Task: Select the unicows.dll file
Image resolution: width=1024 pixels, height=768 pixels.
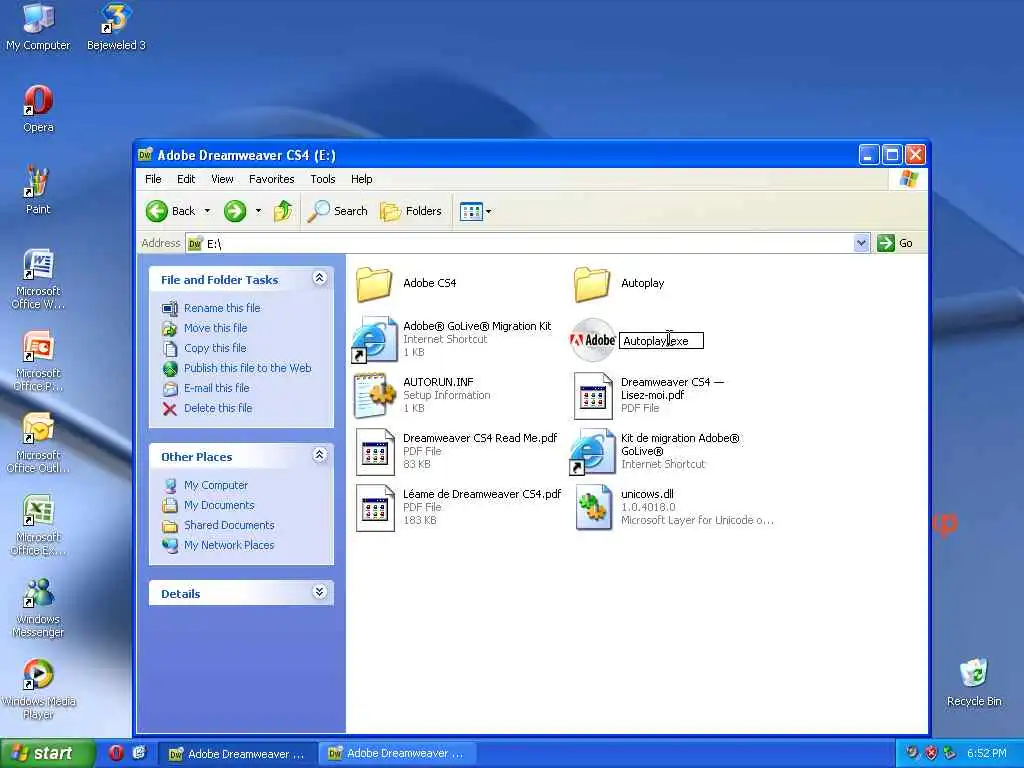Action: point(674,507)
